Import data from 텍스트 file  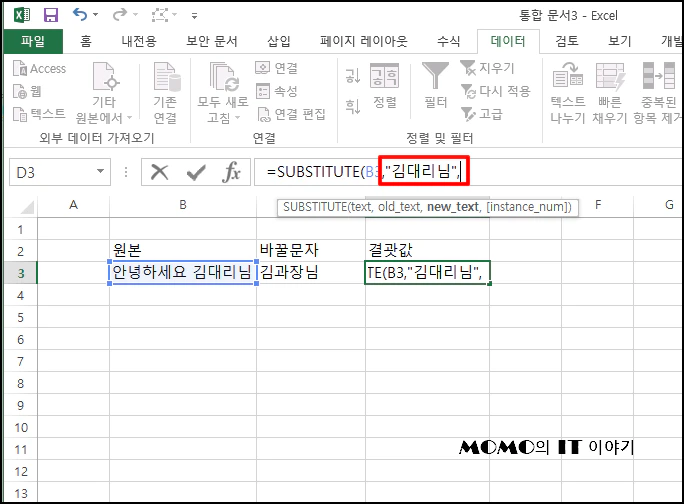(39, 114)
